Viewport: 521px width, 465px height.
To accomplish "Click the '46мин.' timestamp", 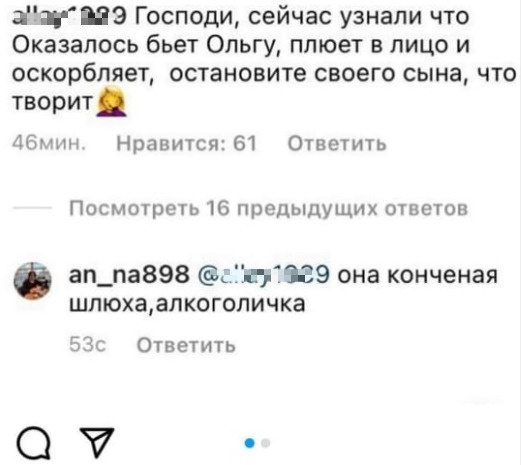I will [49, 144].
